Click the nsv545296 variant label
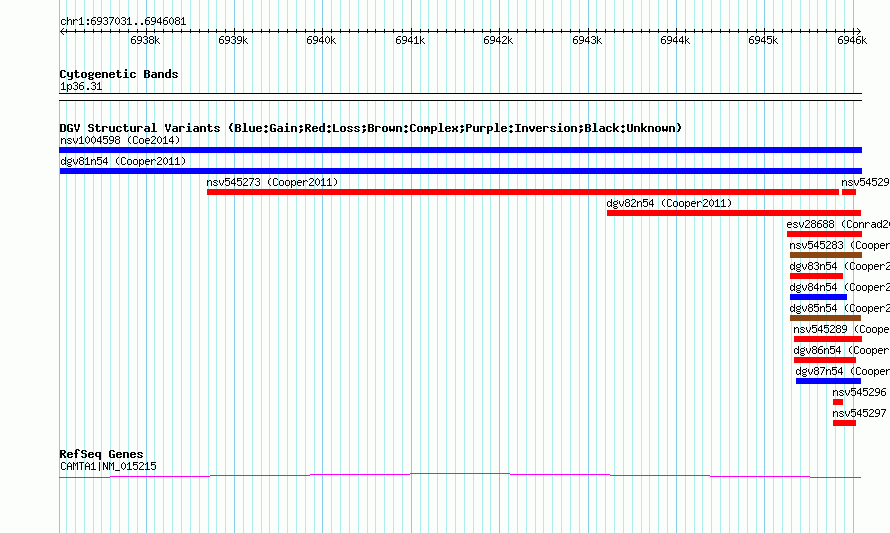 click(x=859, y=392)
